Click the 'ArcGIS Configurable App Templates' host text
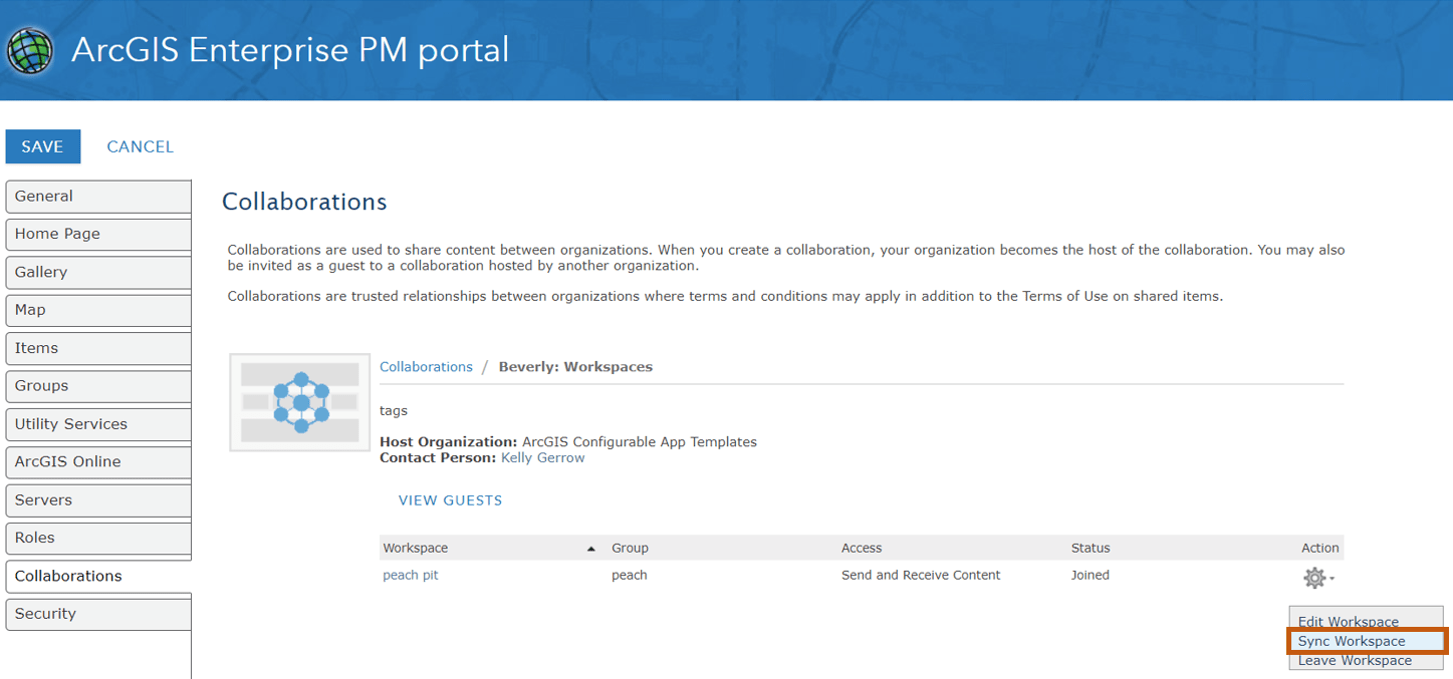1453x679 pixels. pyautogui.click(x=640, y=442)
